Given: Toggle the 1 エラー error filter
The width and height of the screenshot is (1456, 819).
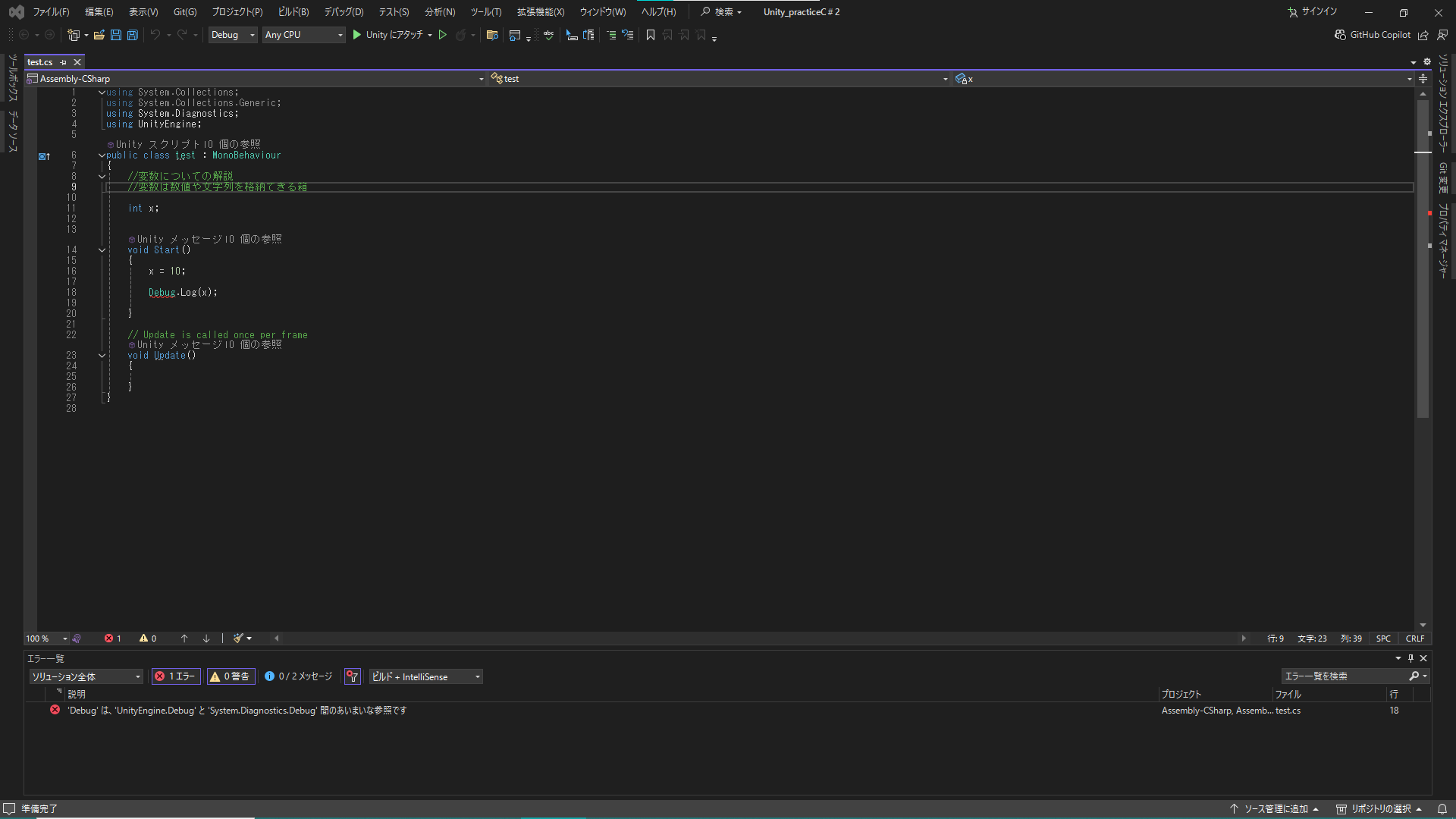Looking at the screenshot, I should click(x=176, y=676).
